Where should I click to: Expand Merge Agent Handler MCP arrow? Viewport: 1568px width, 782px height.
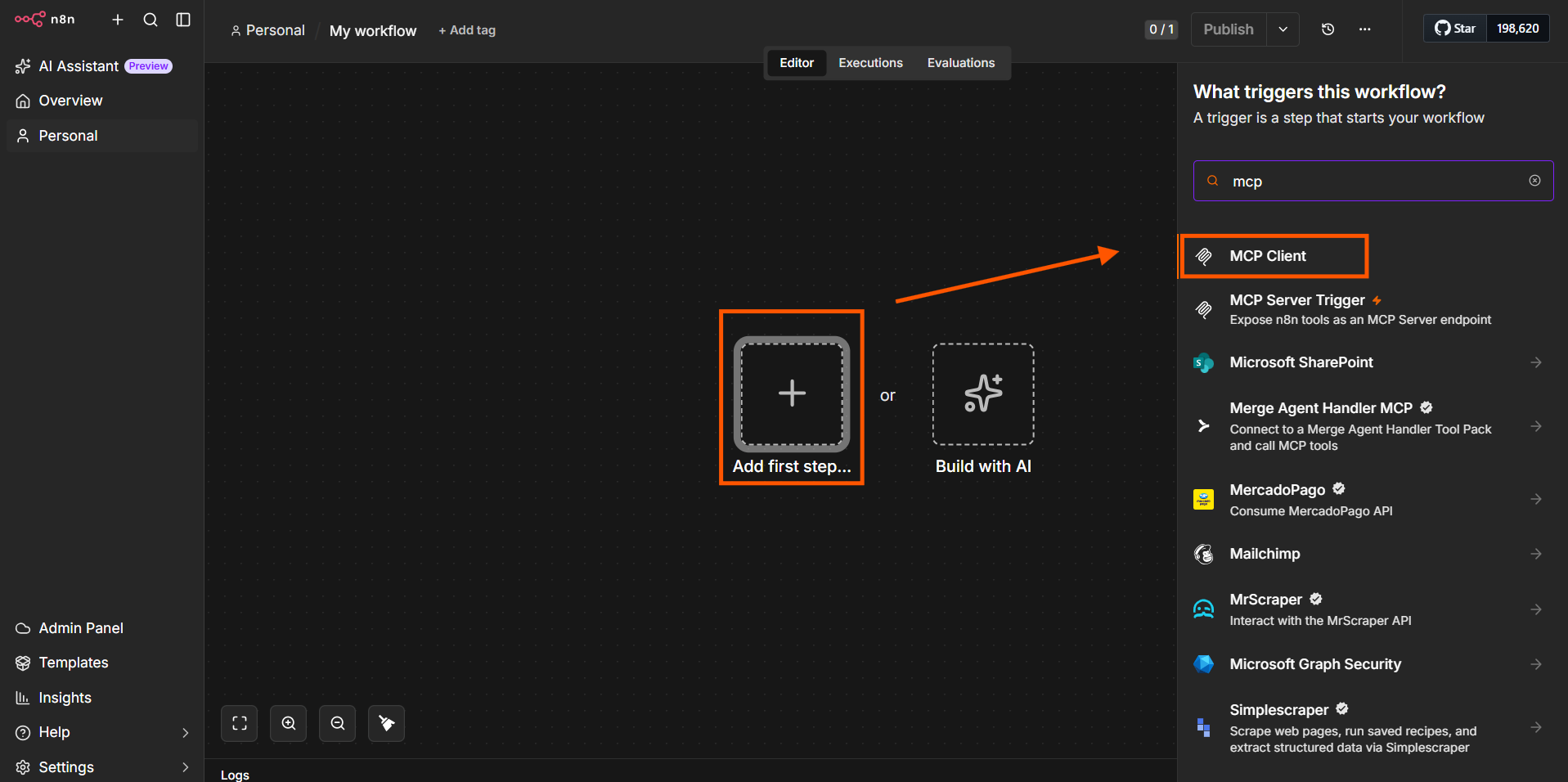tap(1536, 426)
